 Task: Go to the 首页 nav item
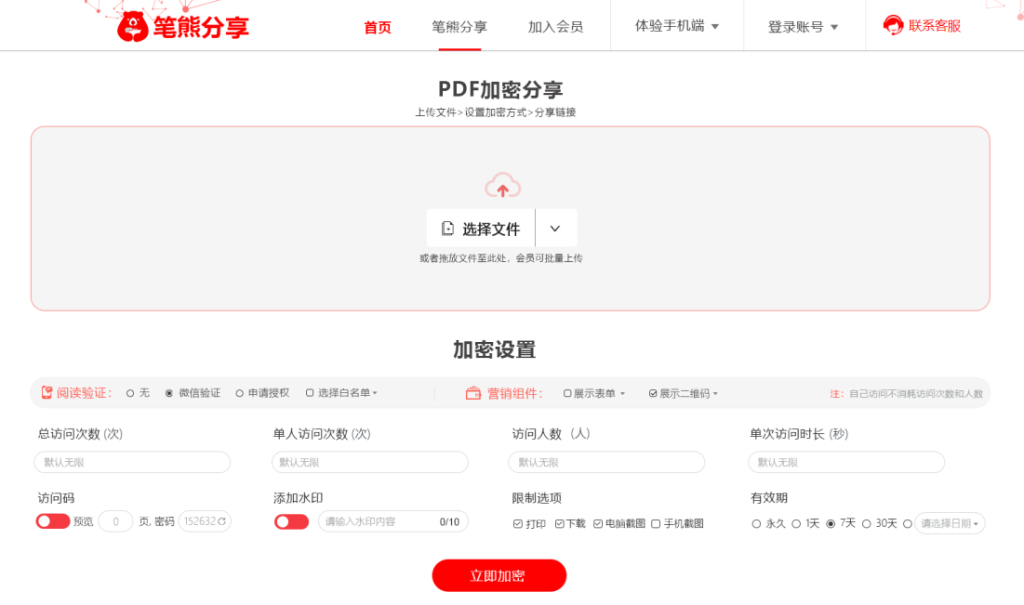[377, 27]
